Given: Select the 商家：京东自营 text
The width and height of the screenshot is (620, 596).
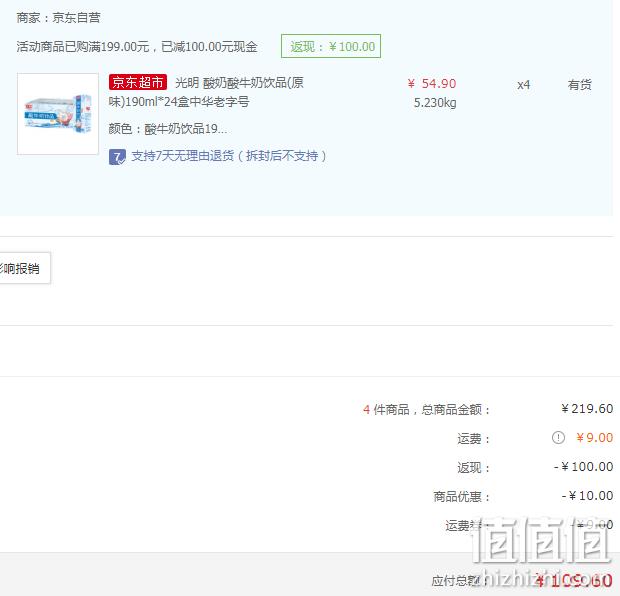Looking at the screenshot, I should tap(59, 18).
